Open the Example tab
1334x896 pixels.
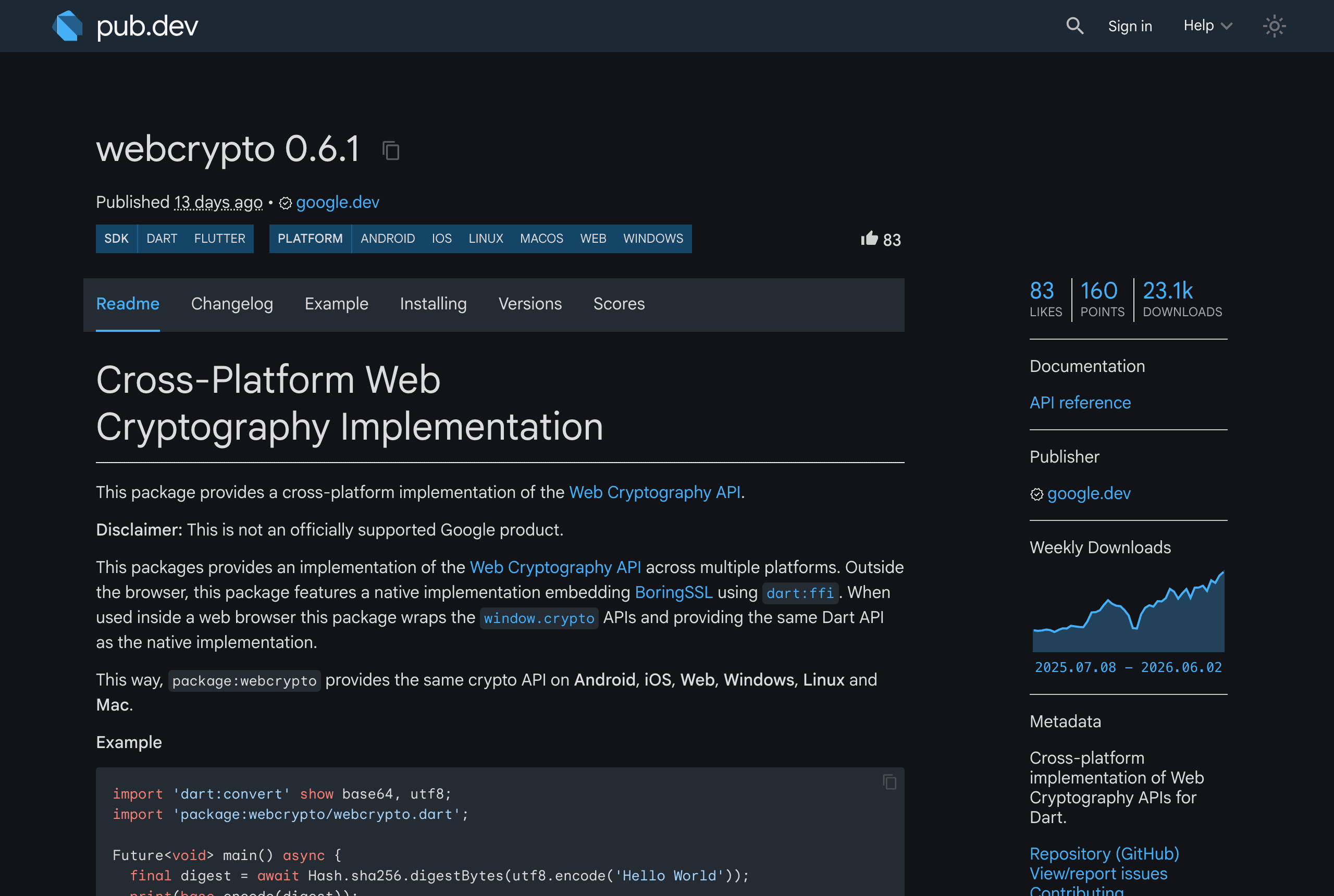337,303
